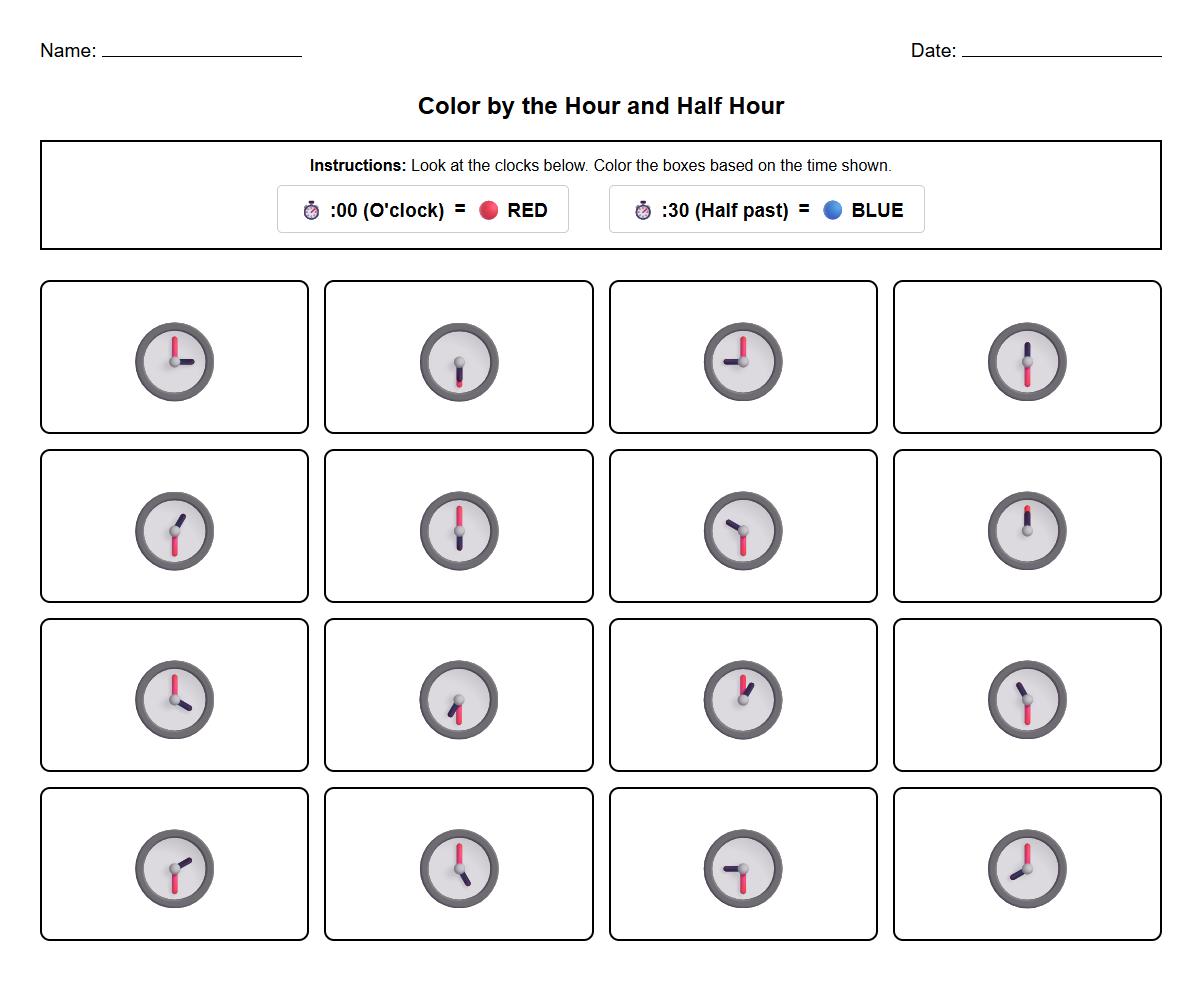Click the red circle color swatch

pyautogui.click(x=488, y=210)
